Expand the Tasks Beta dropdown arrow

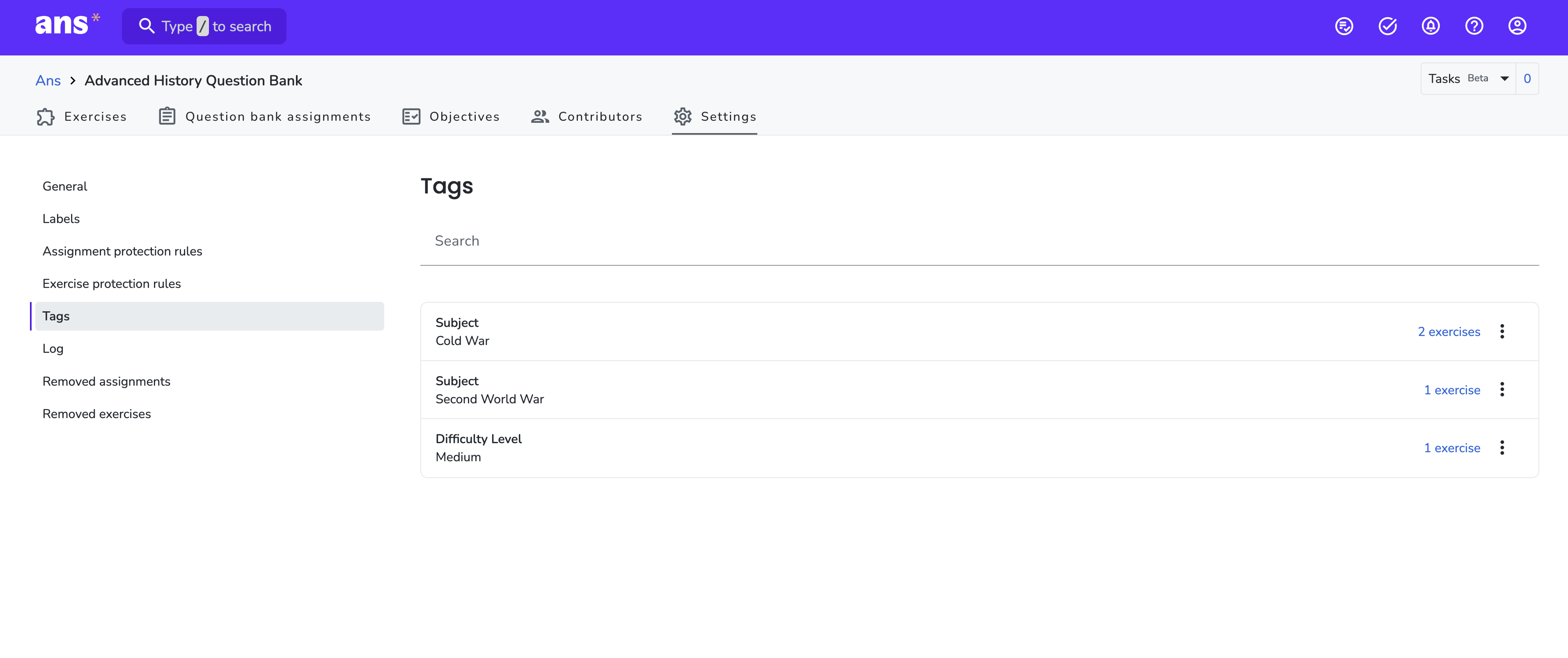click(x=1504, y=78)
